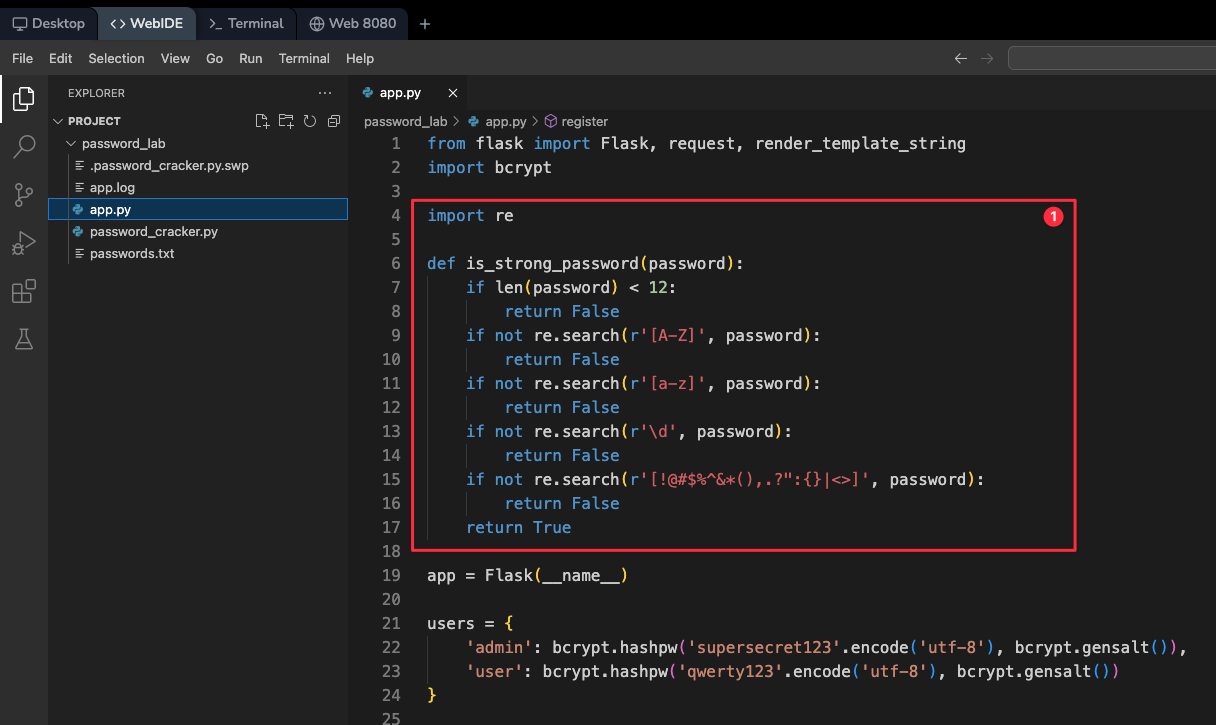Click the register symbol in breadcrumb
The height and width of the screenshot is (725, 1216).
(584, 121)
